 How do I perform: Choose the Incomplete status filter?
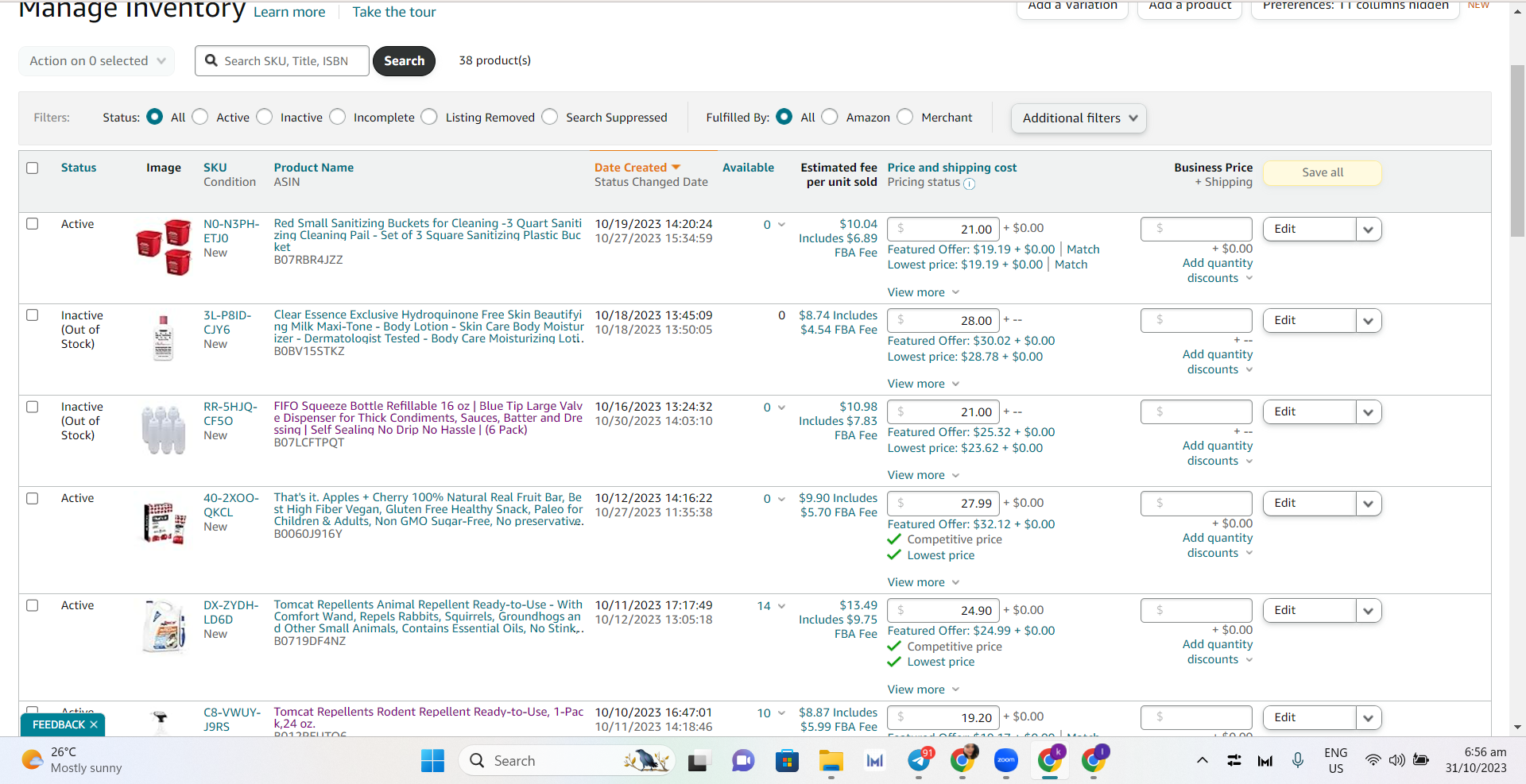[x=338, y=117]
